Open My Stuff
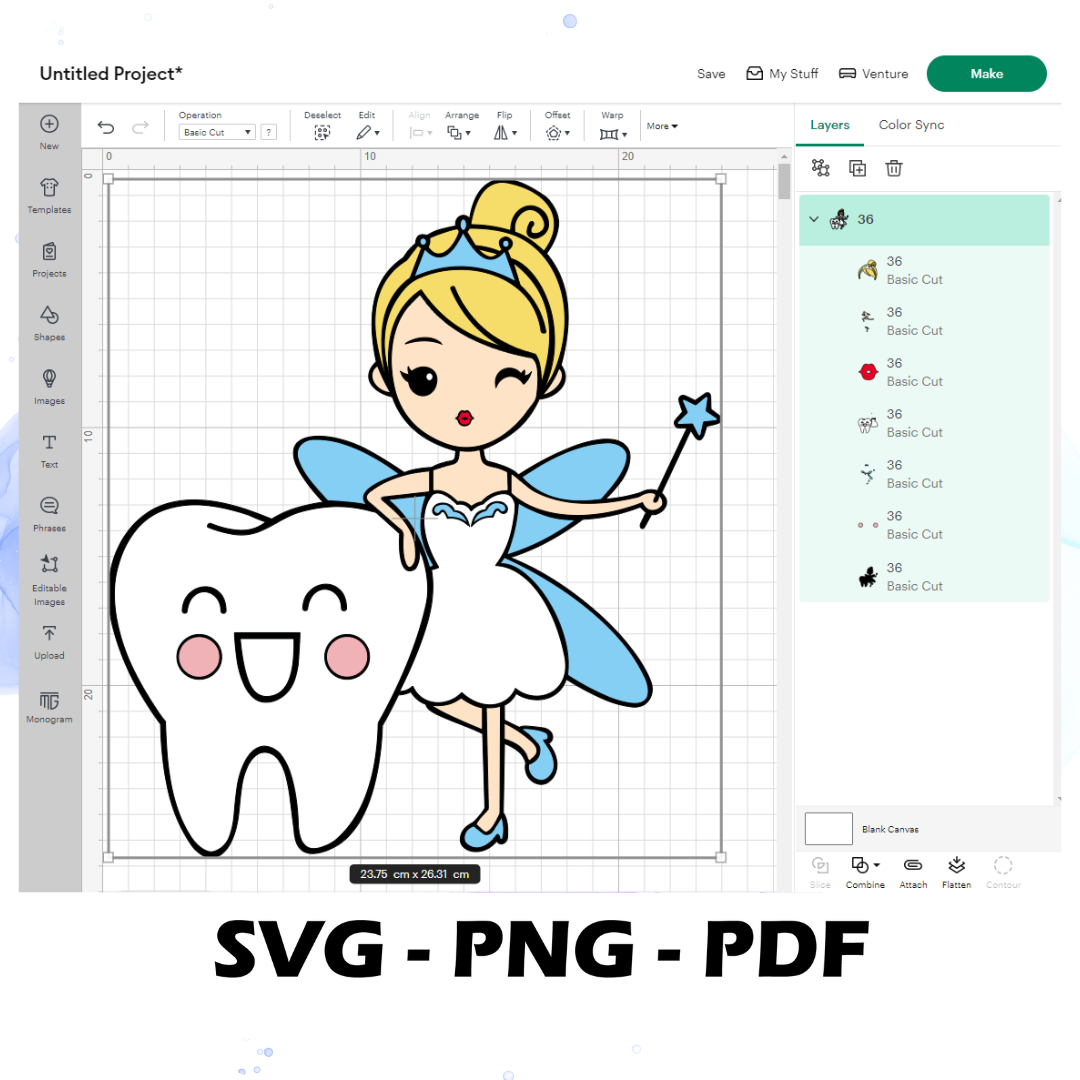 point(782,74)
